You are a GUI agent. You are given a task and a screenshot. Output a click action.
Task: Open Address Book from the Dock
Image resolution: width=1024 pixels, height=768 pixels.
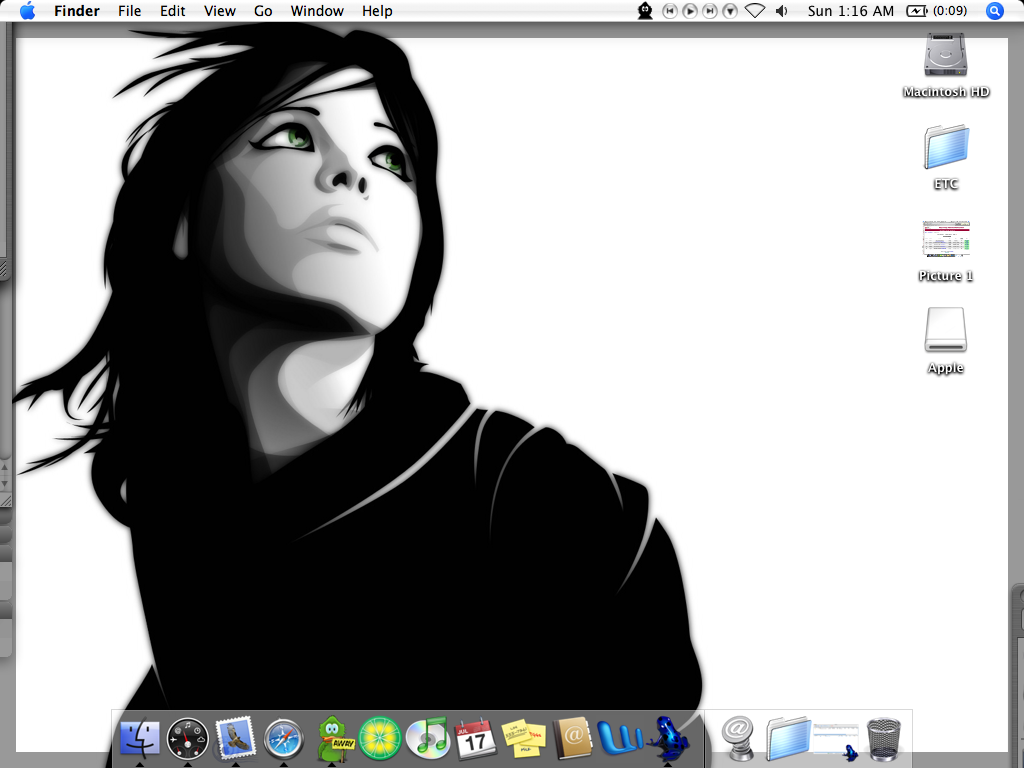coord(572,738)
